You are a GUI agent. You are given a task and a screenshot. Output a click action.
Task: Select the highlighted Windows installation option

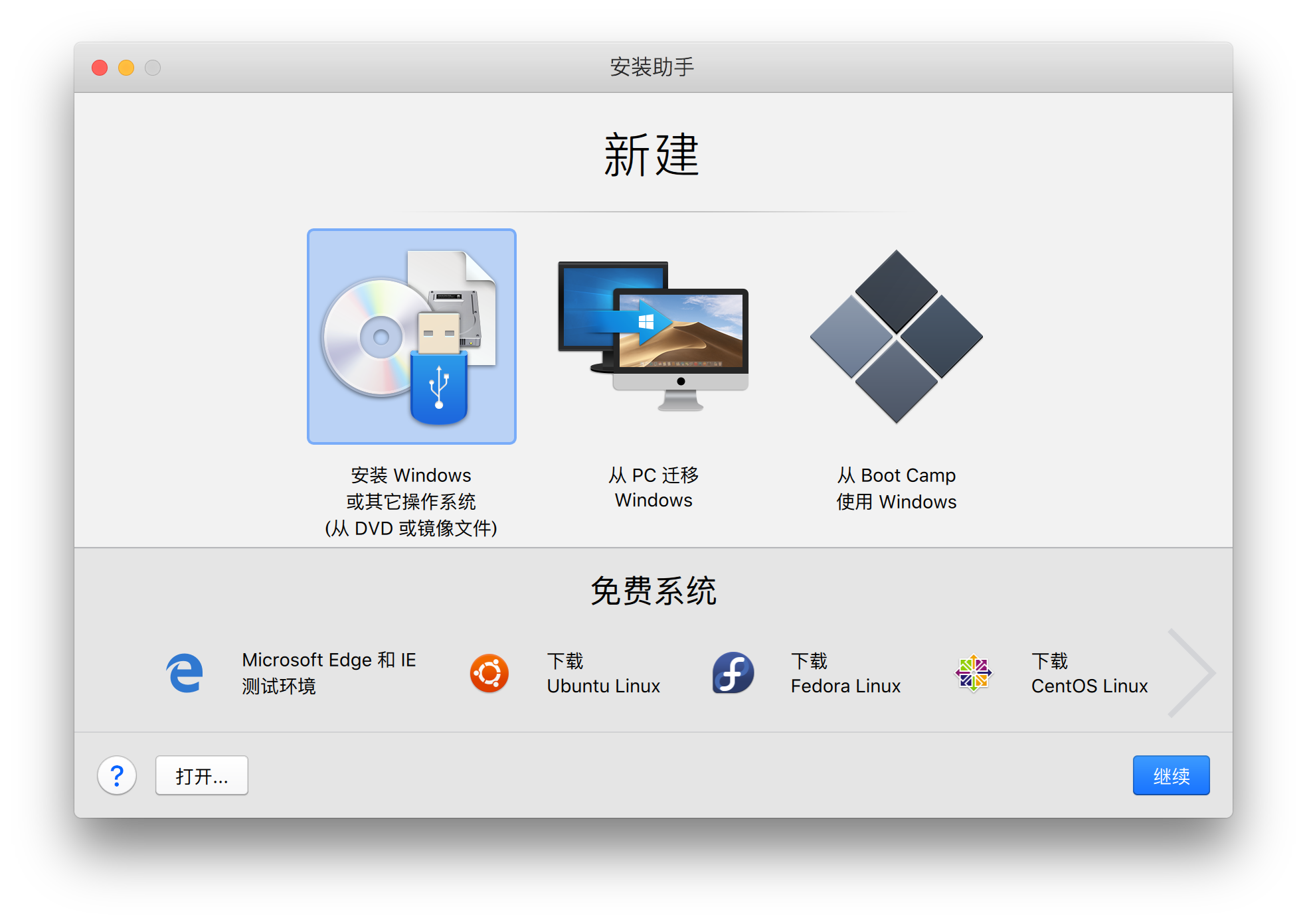(411, 335)
